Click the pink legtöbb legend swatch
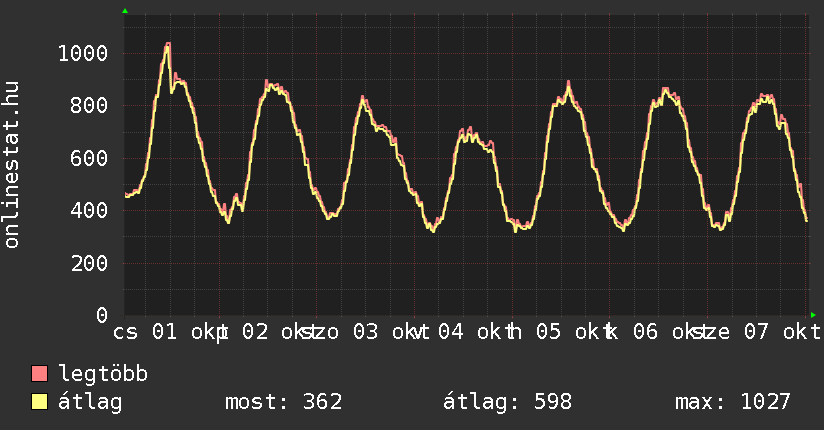 [39, 374]
